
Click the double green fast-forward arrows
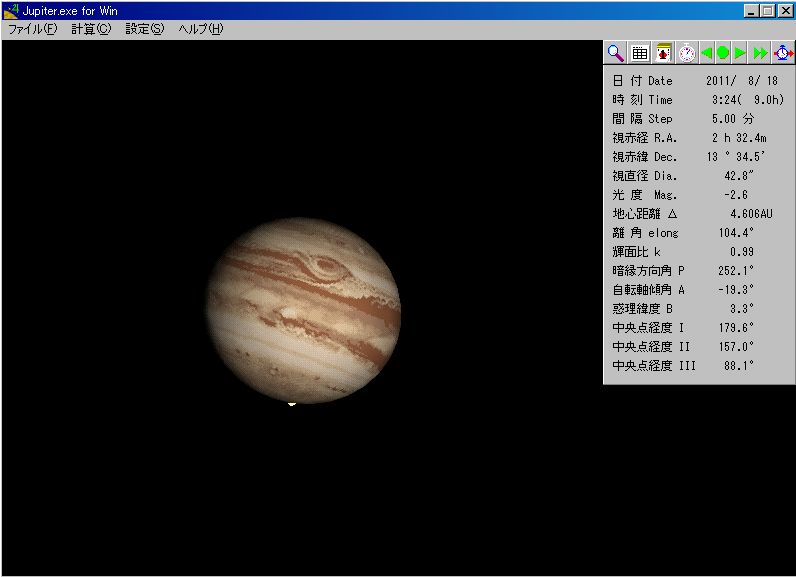[x=760, y=53]
